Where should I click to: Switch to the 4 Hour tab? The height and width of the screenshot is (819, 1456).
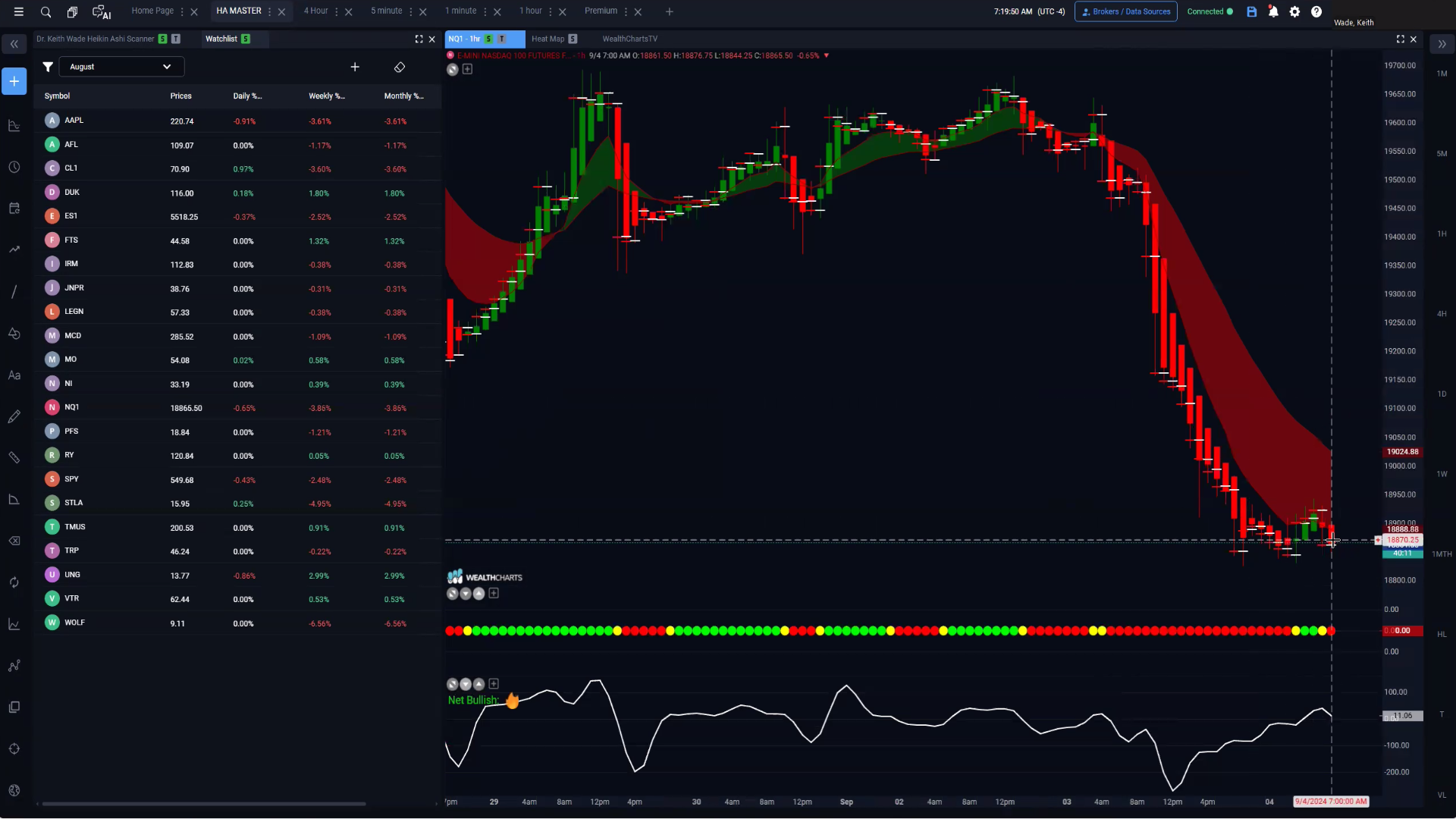coord(315,11)
